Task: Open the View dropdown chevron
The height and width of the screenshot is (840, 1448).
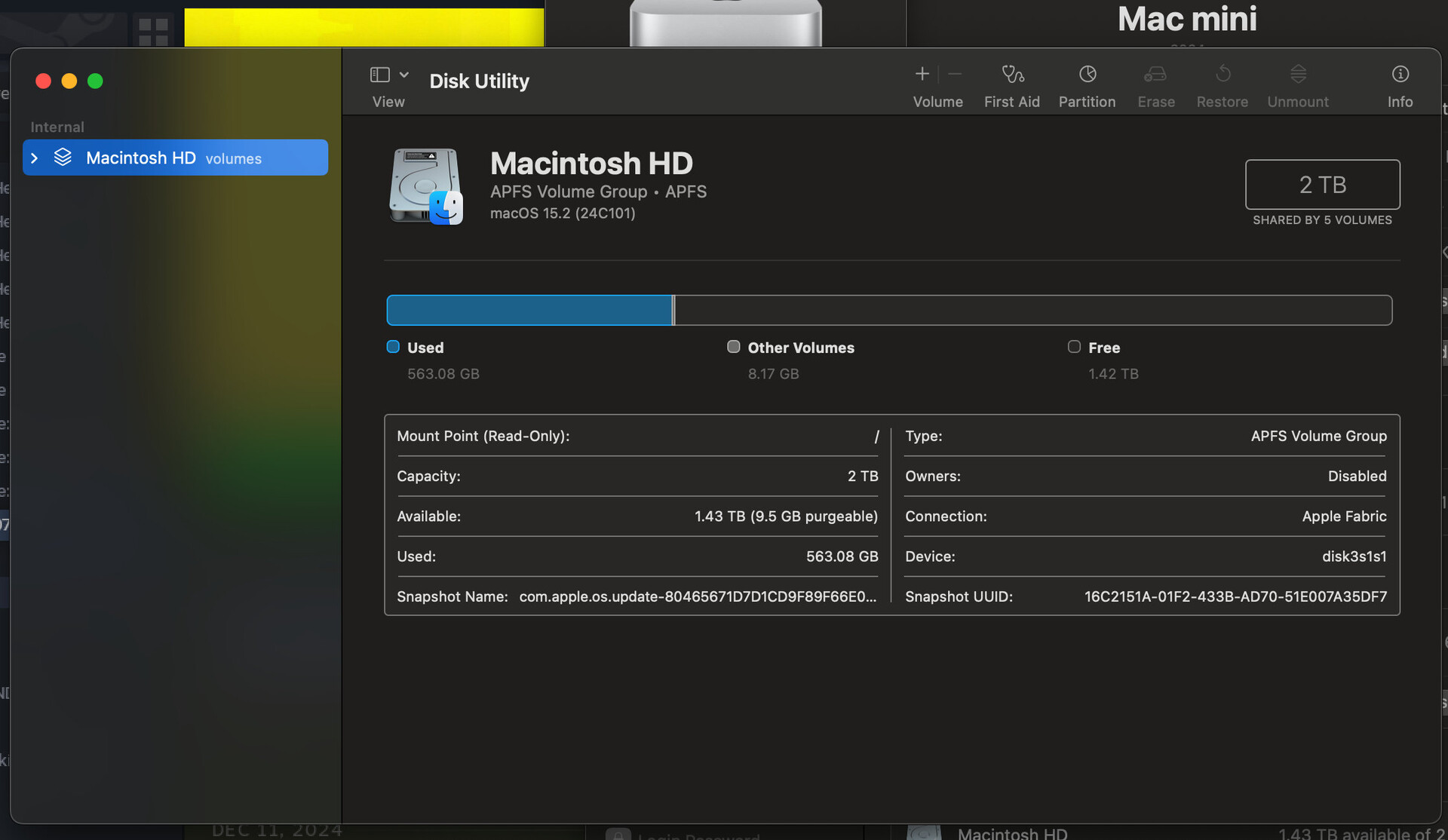Action: click(x=404, y=75)
